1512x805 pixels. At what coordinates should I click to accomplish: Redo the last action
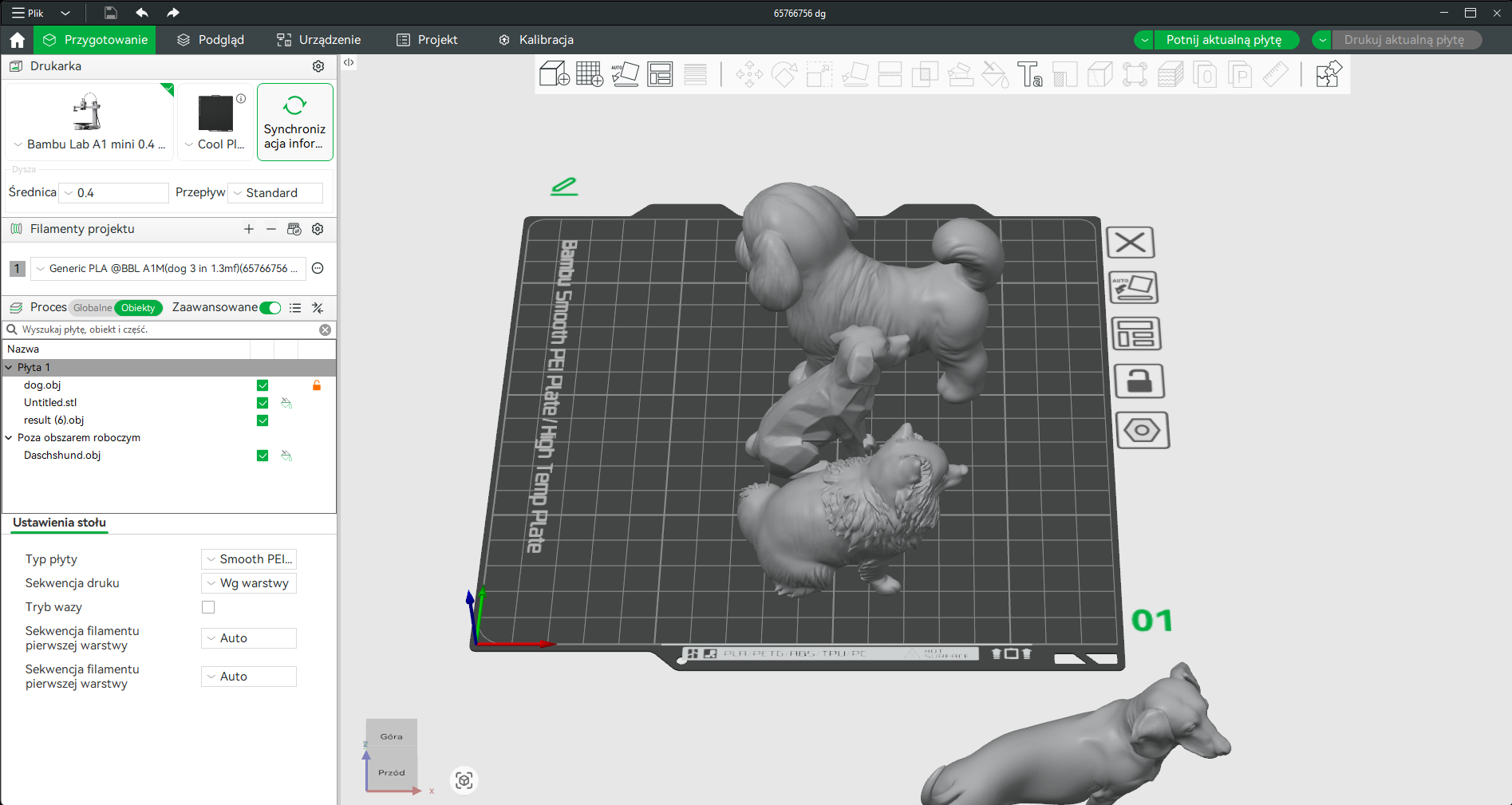[x=173, y=13]
